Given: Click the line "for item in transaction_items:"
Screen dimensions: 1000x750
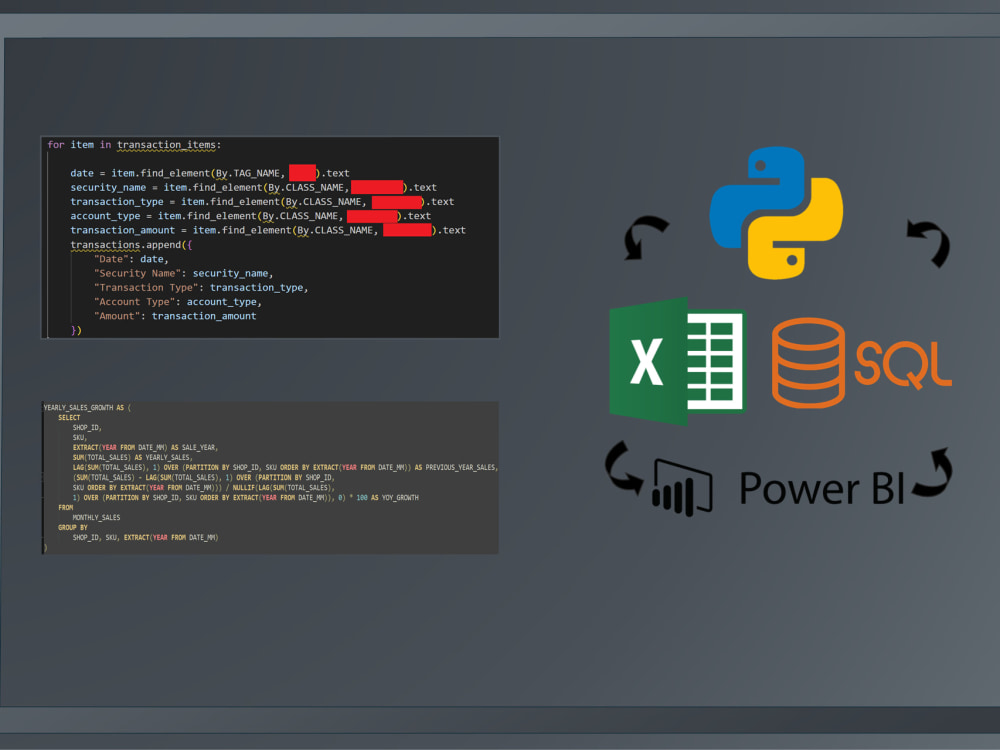Looking at the screenshot, I should 134,145.
